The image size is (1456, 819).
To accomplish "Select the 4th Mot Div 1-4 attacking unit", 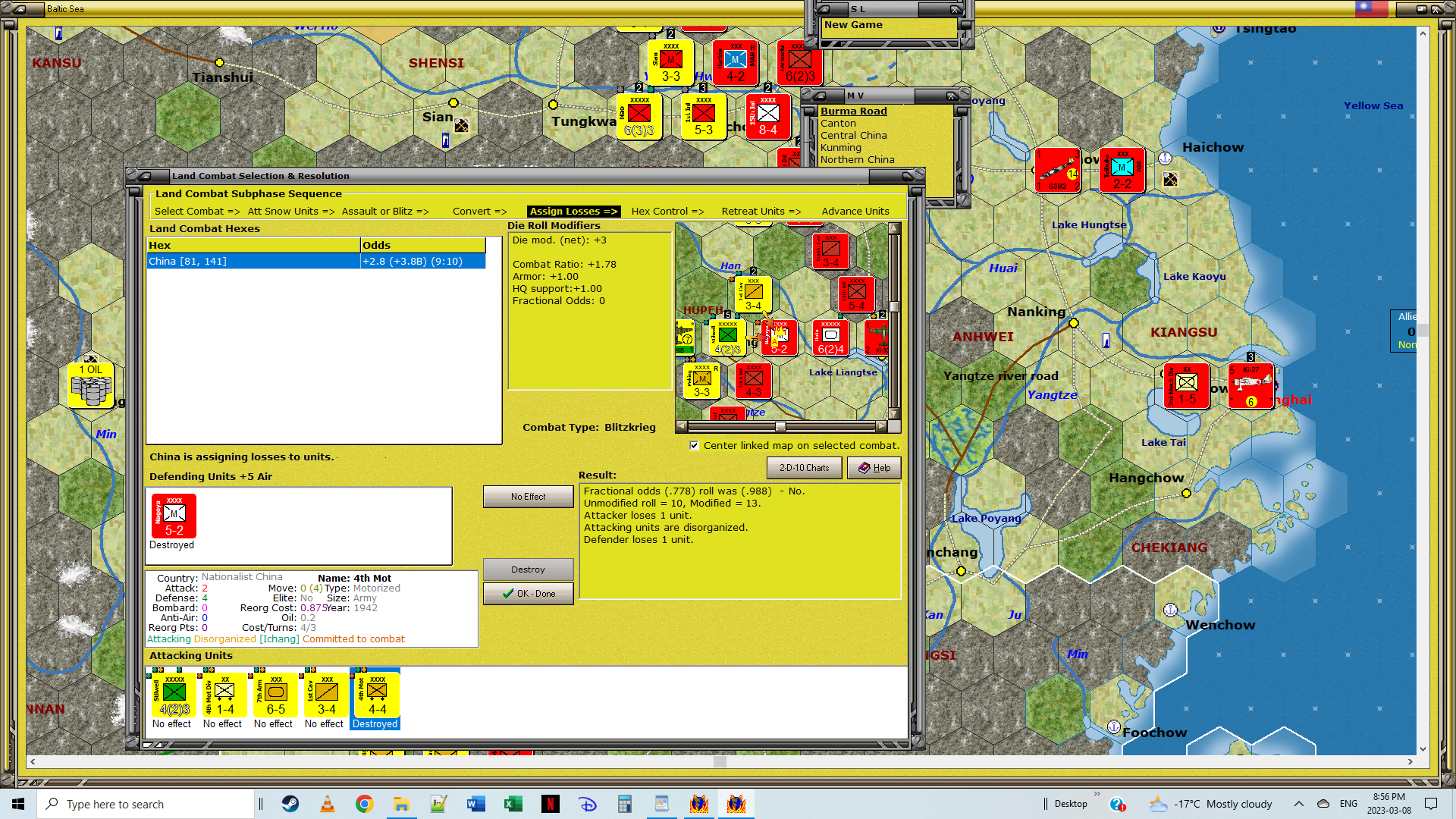I will [224, 695].
